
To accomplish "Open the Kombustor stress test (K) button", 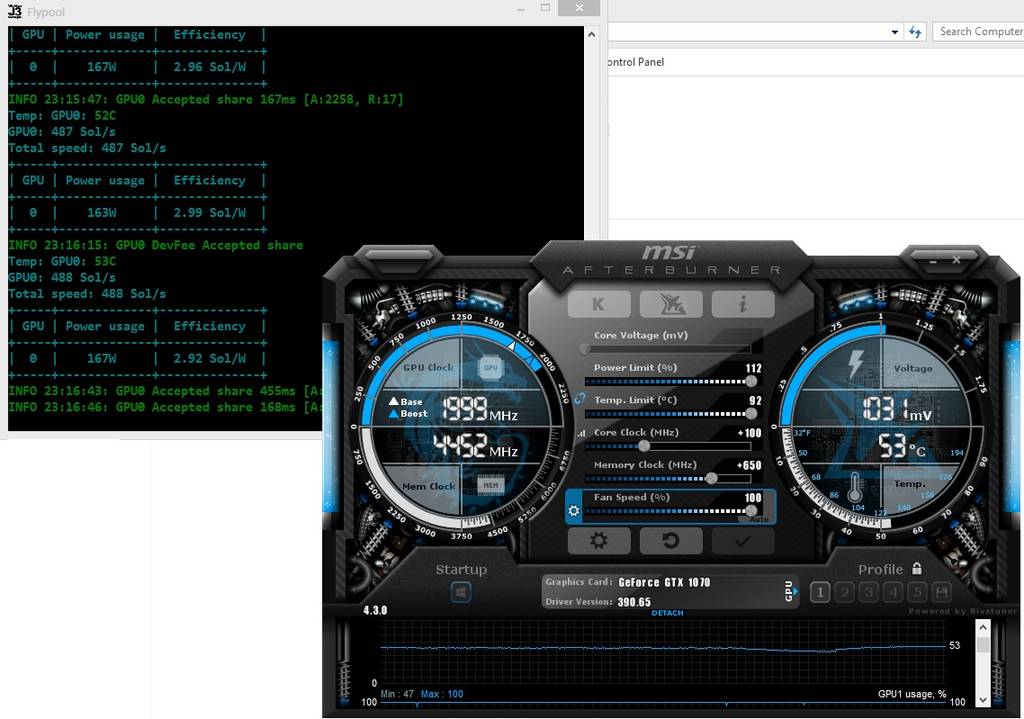I will [599, 304].
